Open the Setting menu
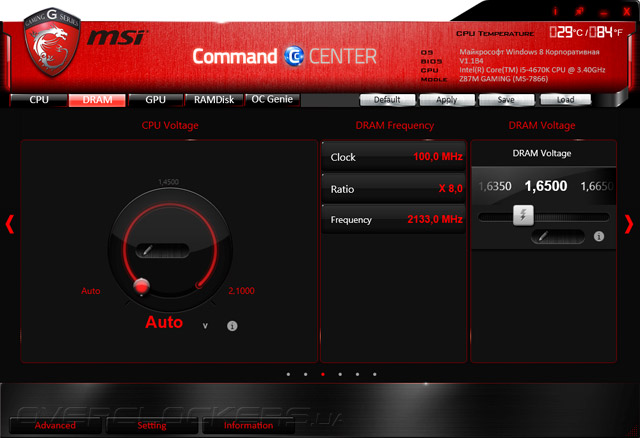The height and width of the screenshot is (438, 640). coord(152,425)
